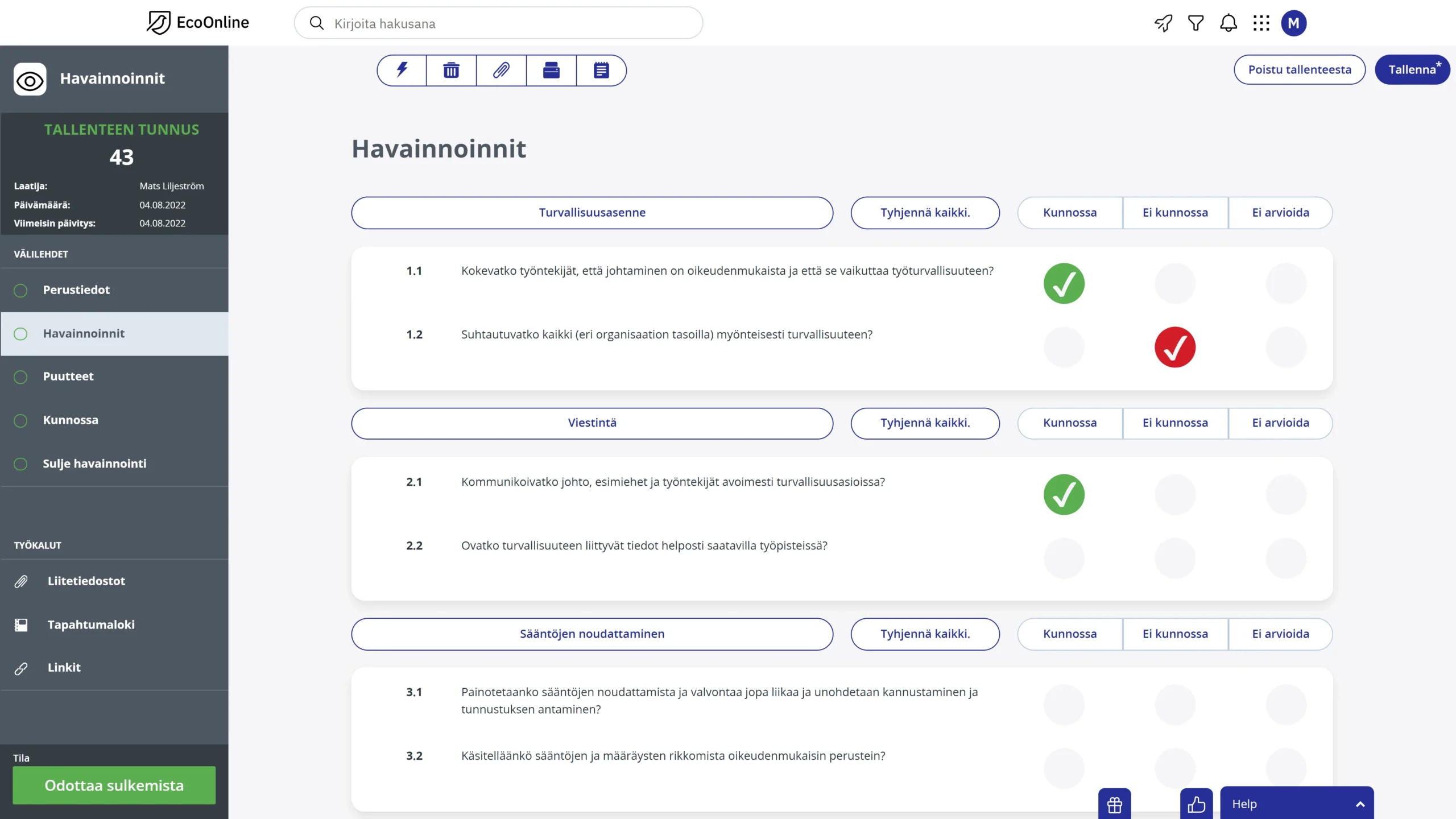Open the user profile avatar M
The width and height of the screenshot is (1456, 819).
point(1293,23)
